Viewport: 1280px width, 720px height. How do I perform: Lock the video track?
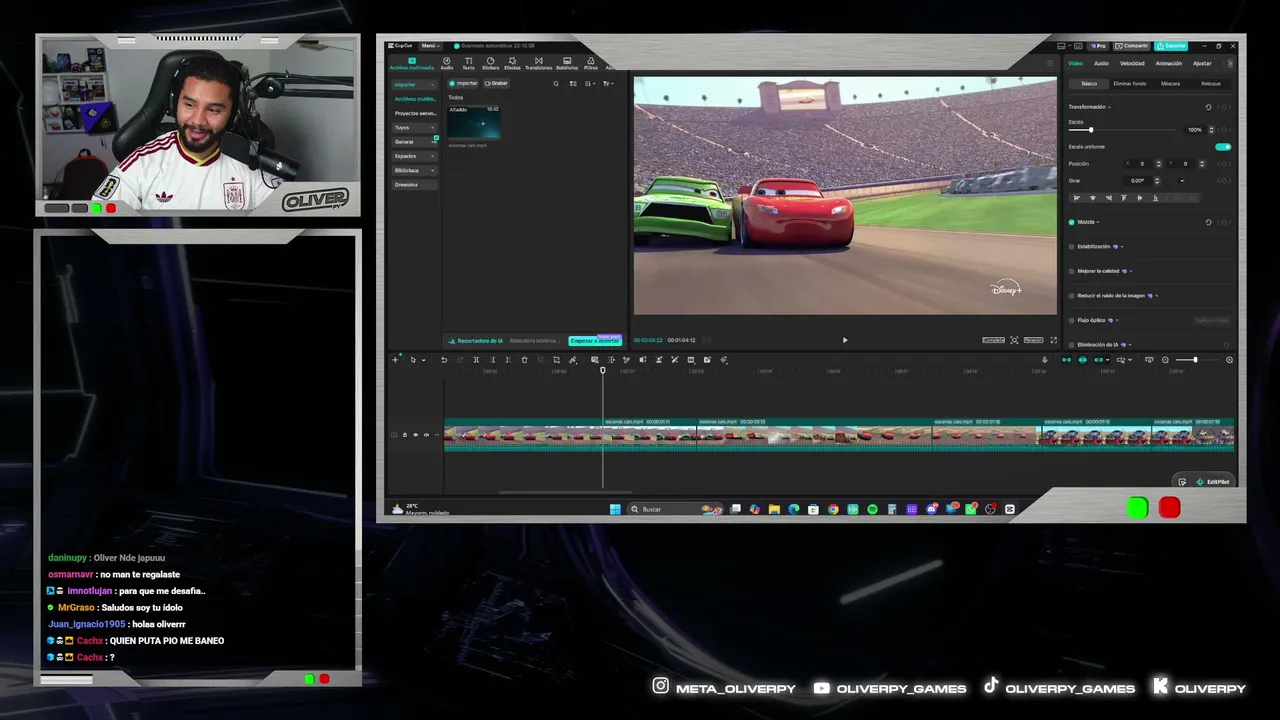405,435
